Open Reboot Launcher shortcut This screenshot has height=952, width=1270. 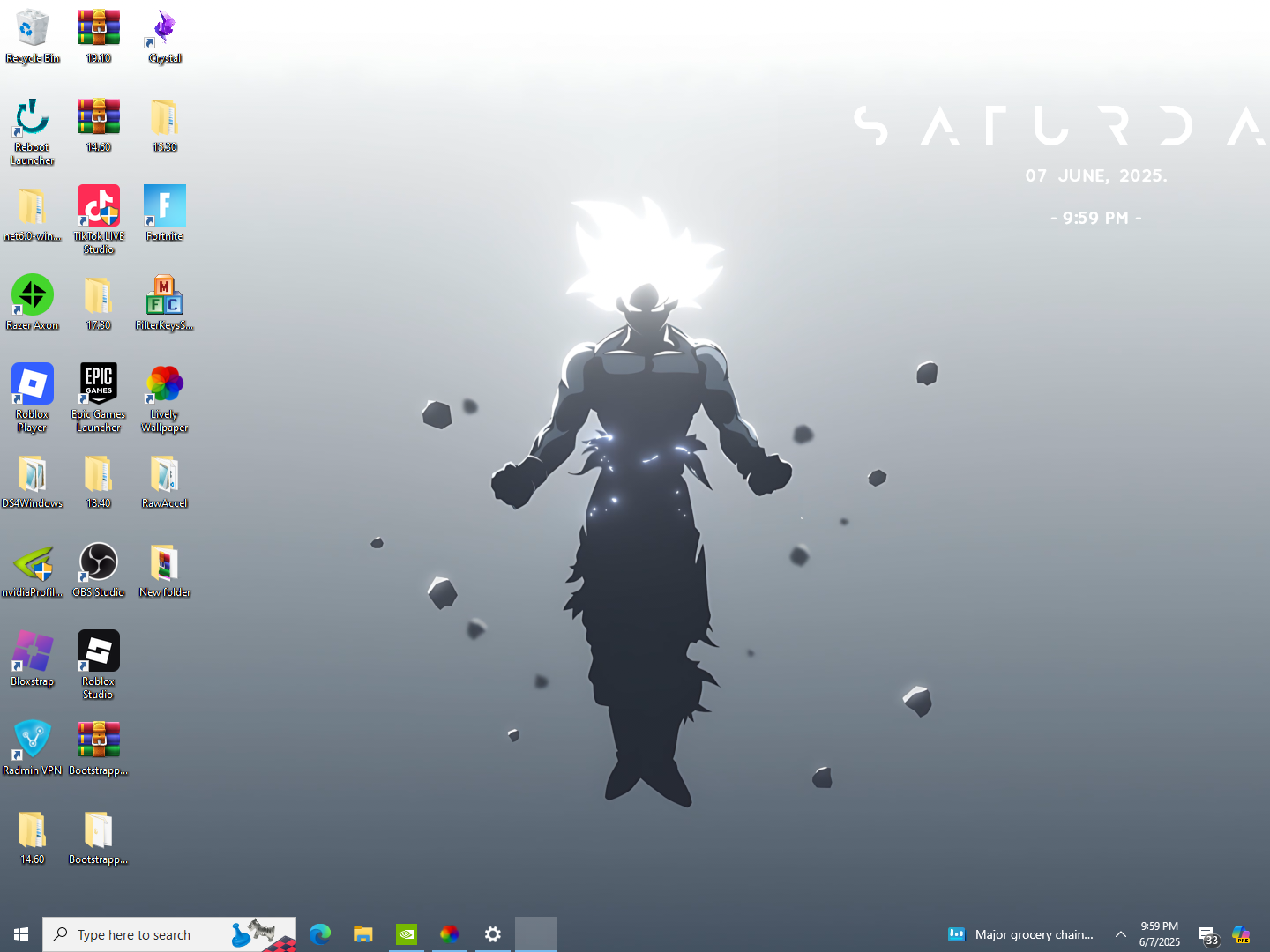33,131
